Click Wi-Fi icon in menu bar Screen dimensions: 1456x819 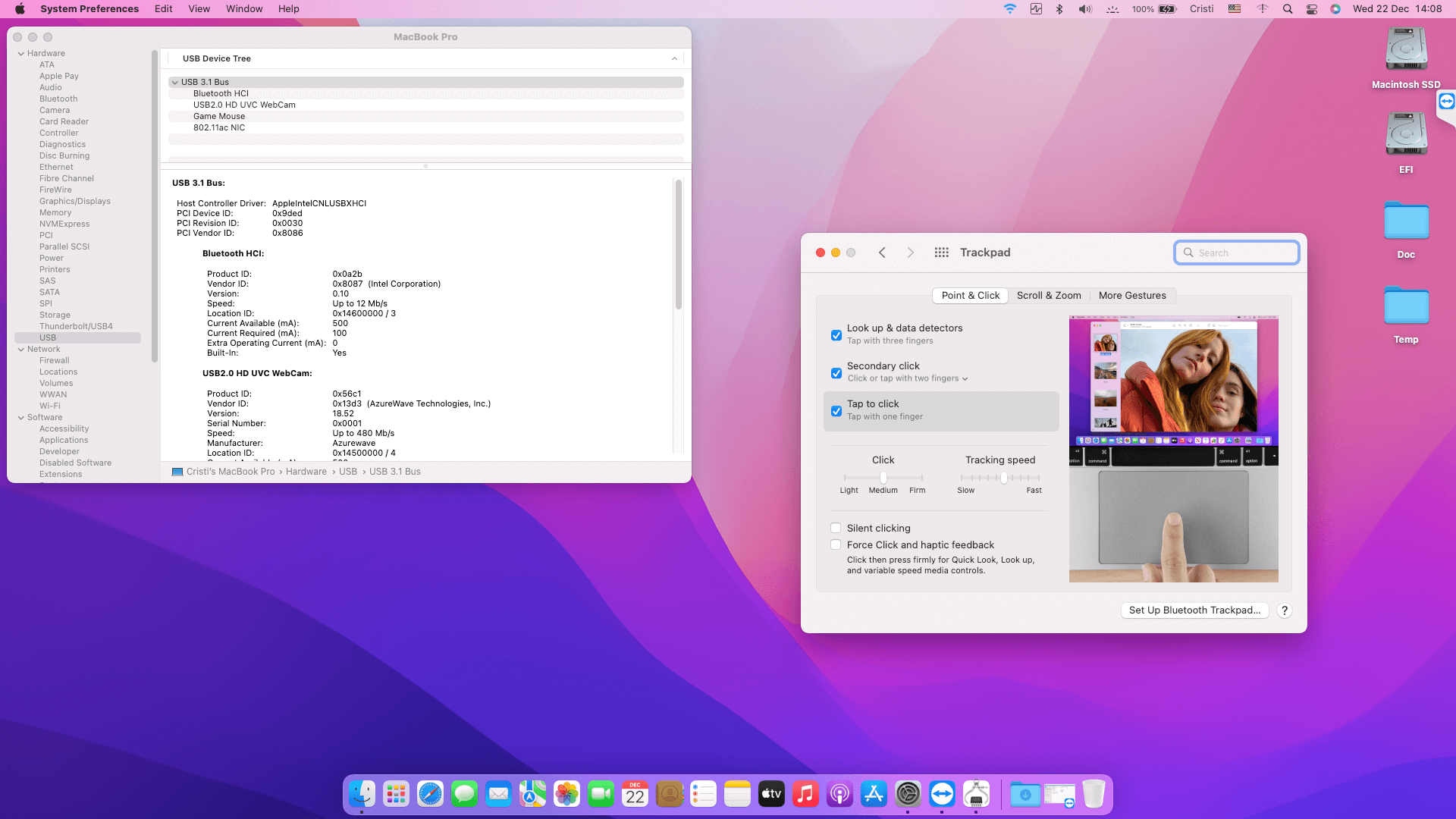tap(1009, 9)
